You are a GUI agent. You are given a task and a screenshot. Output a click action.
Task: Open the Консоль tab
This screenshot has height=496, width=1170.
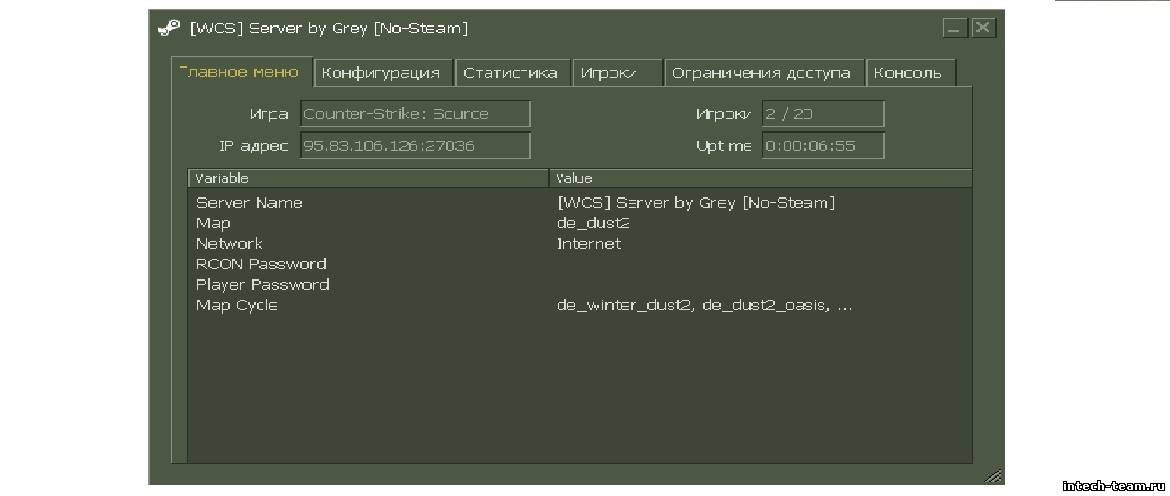(910, 73)
